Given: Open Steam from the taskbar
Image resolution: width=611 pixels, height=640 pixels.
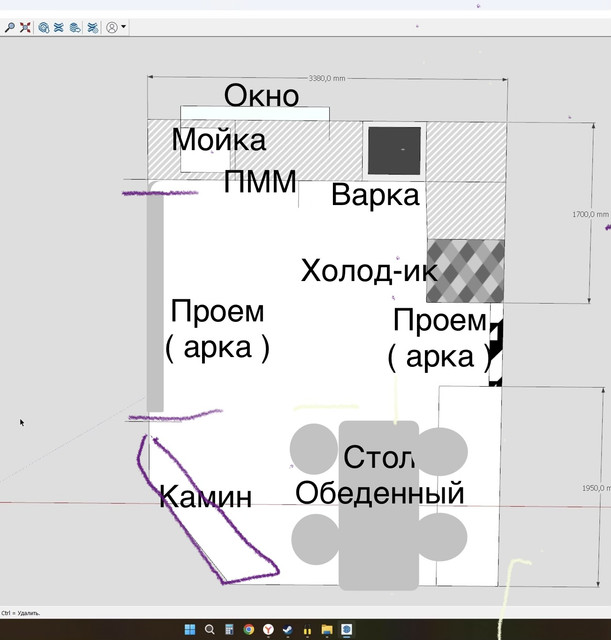Looking at the screenshot, I should coord(288,629).
